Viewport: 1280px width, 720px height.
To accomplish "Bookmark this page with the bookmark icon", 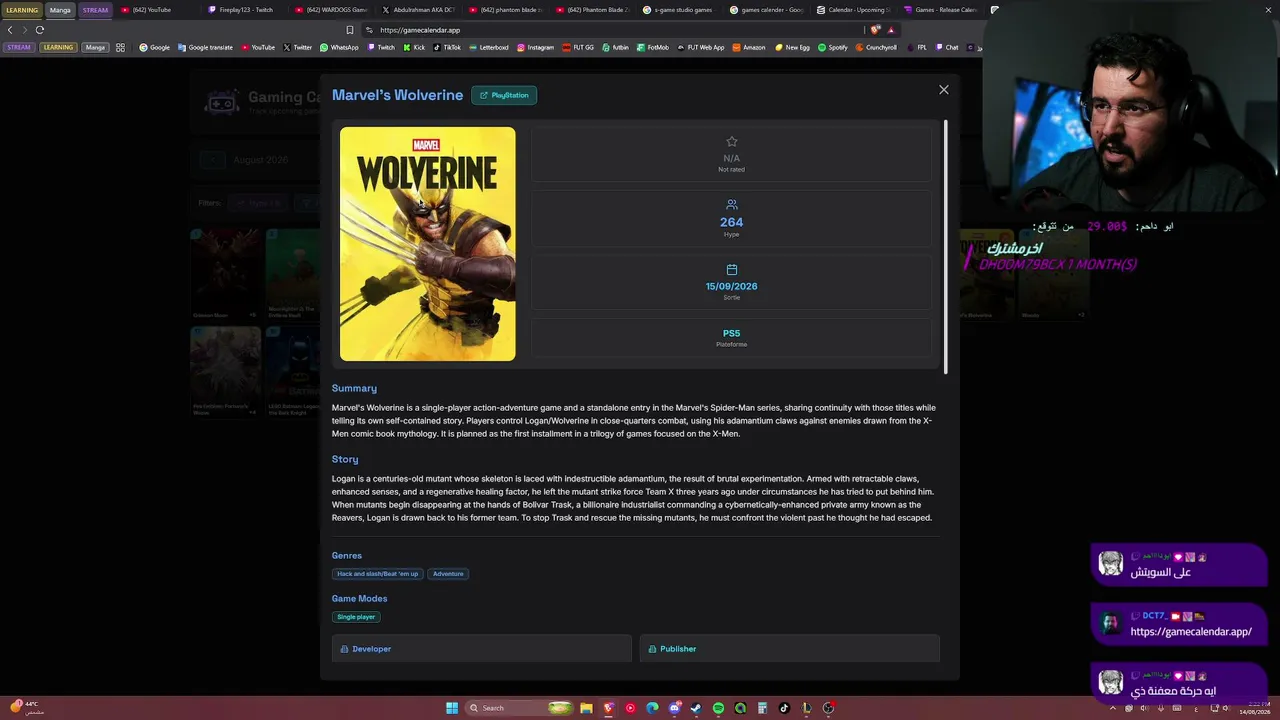I will click(x=349, y=30).
